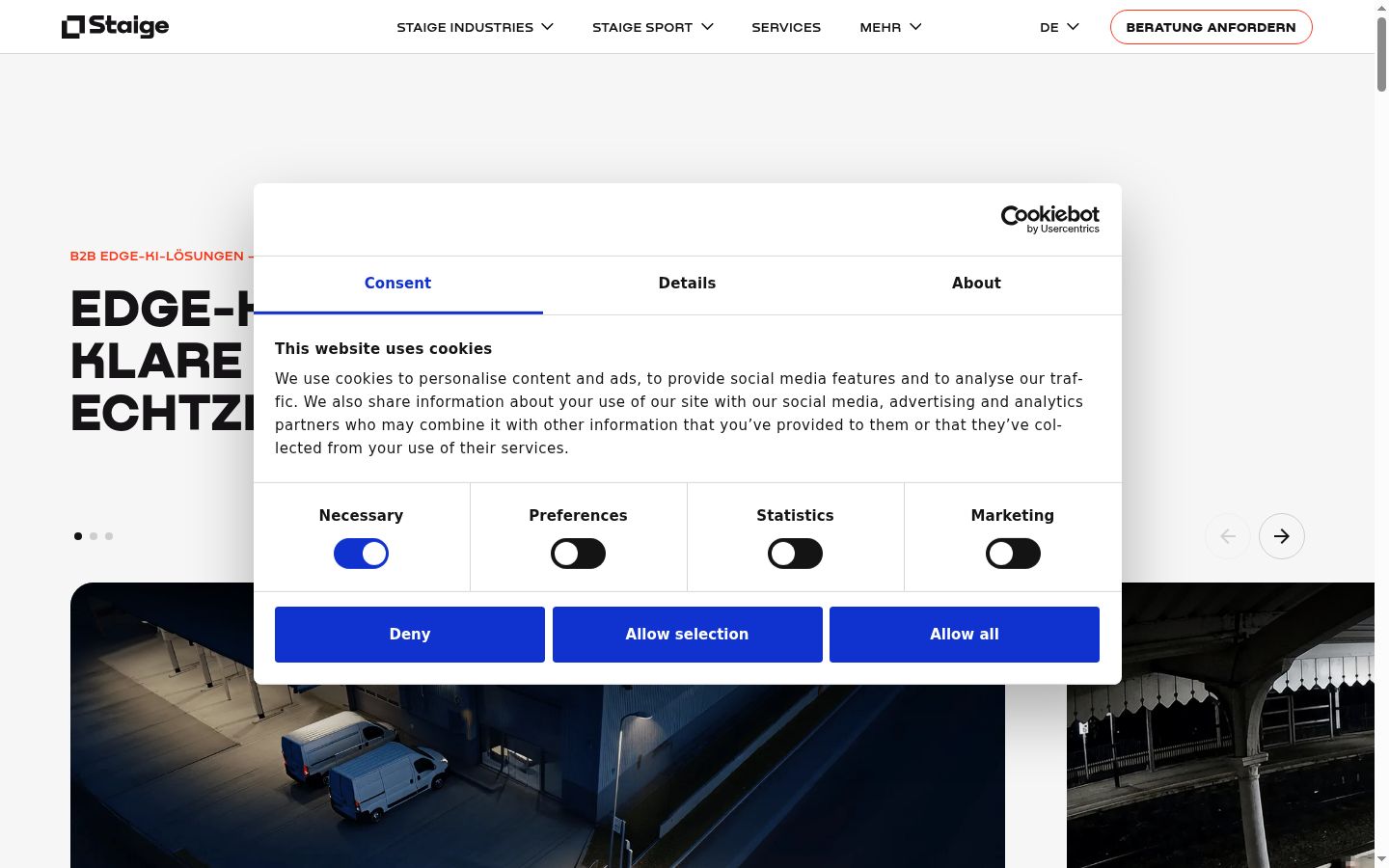Click the page vertical scrollbar thumb
The height and width of the screenshot is (868, 1389).
pos(1381,54)
